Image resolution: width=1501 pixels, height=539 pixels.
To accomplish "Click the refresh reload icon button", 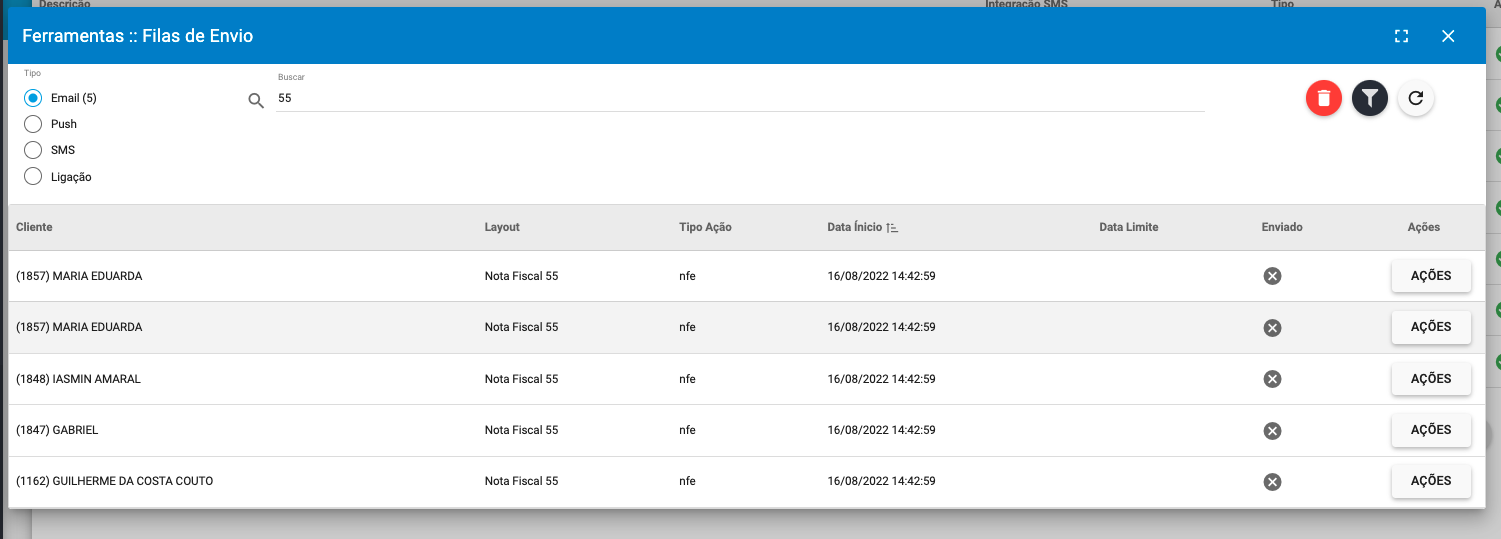I will 1416,99.
